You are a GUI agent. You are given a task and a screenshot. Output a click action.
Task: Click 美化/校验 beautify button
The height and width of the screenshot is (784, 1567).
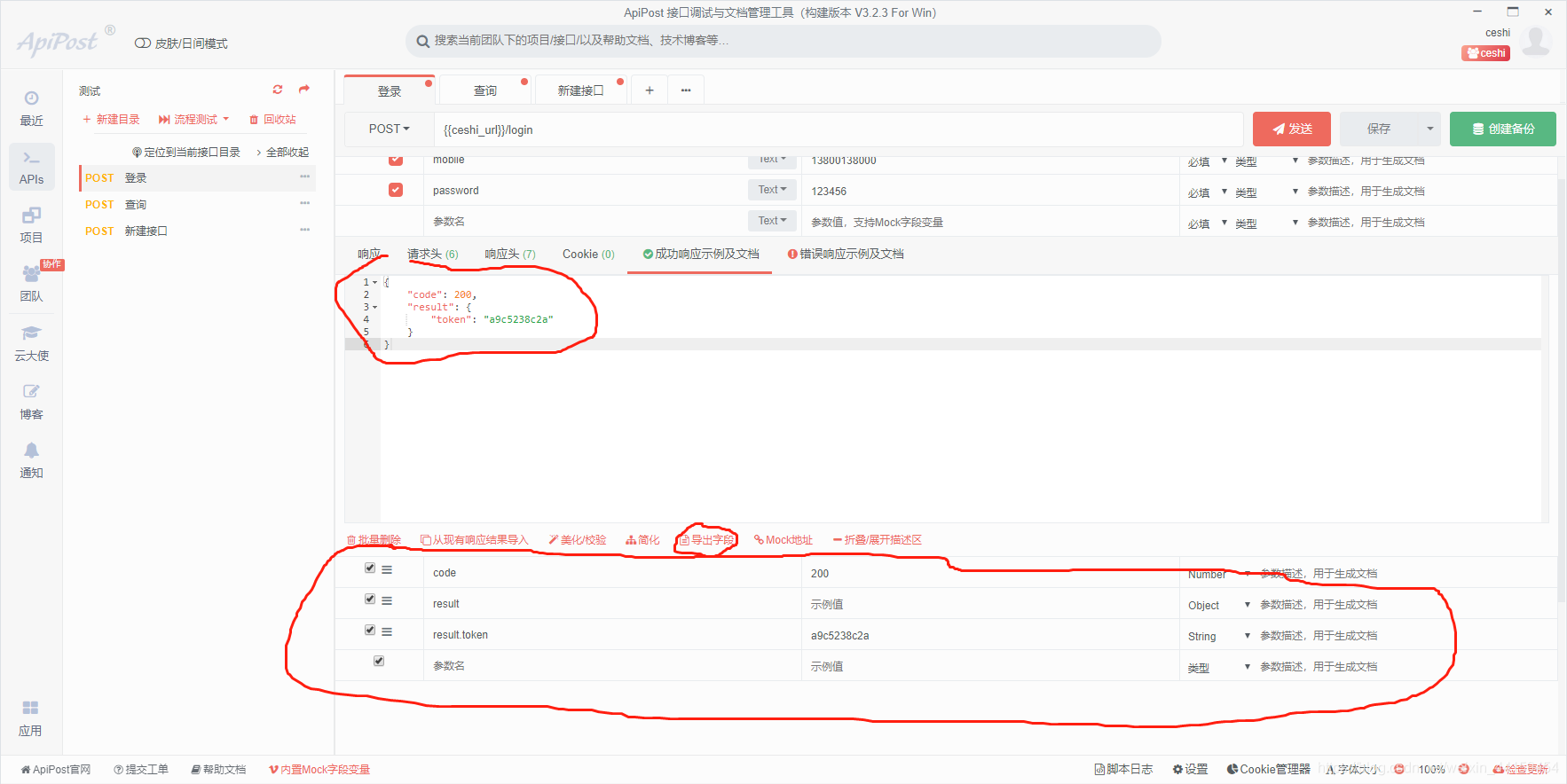[x=578, y=539]
